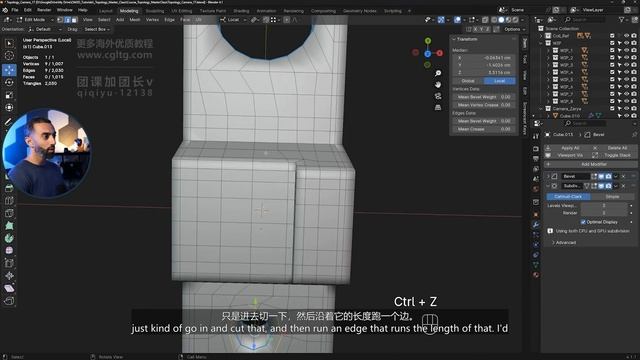Open the Tool properties tab icon
Image resolution: width=640 pixels, height=360 pixels.
[536, 137]
